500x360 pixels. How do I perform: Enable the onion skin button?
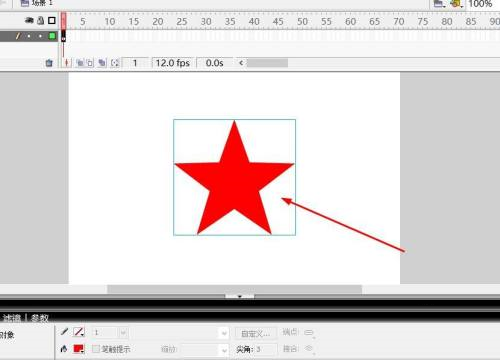click(80, 63)
